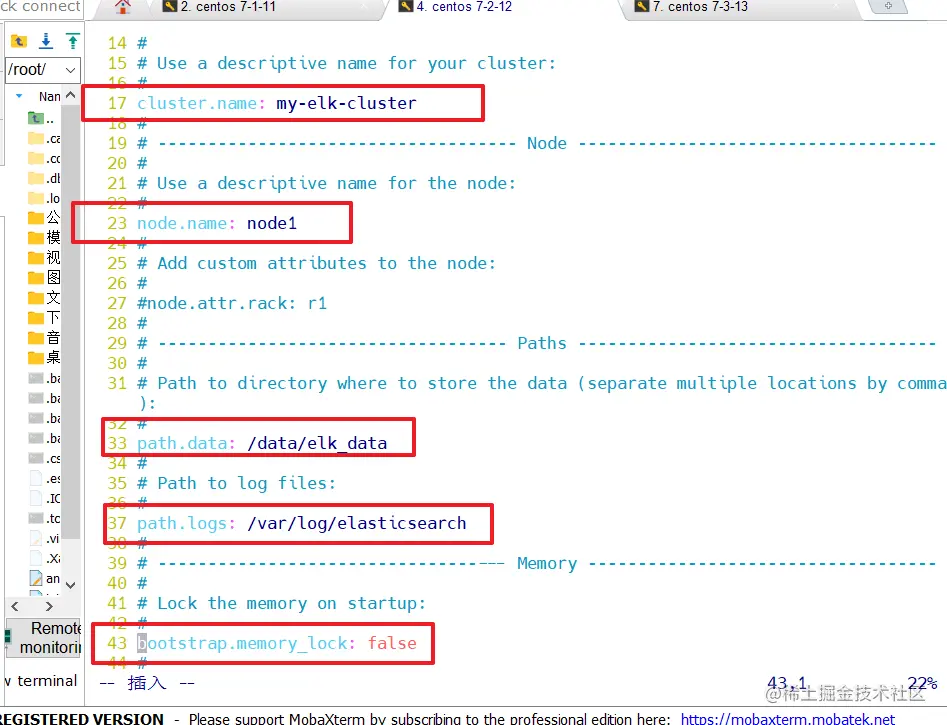The height and width of the screenshot is (725, 947).
Task: Click the 'path.logs' key on line 37
Action: click(182, 523)
